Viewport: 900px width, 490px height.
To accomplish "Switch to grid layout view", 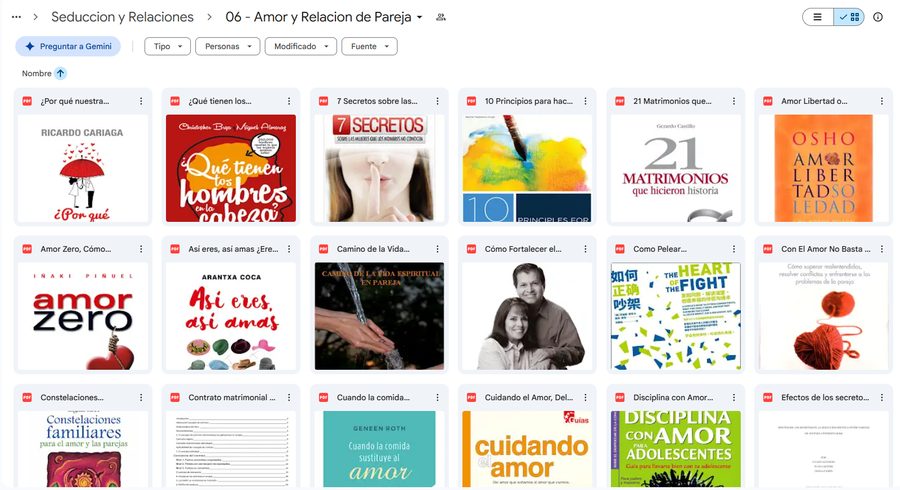I will click(x=849, y=17).
